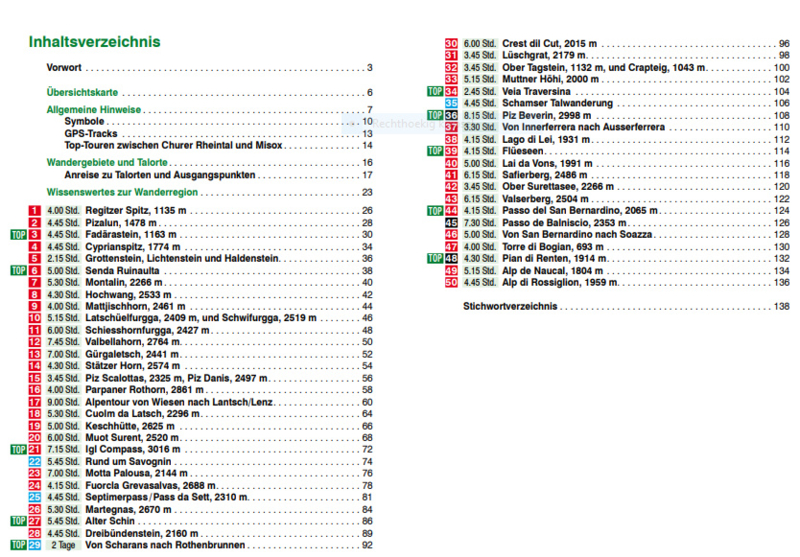Select Mattjischhorn, 2461 m entry

[135, 307]
